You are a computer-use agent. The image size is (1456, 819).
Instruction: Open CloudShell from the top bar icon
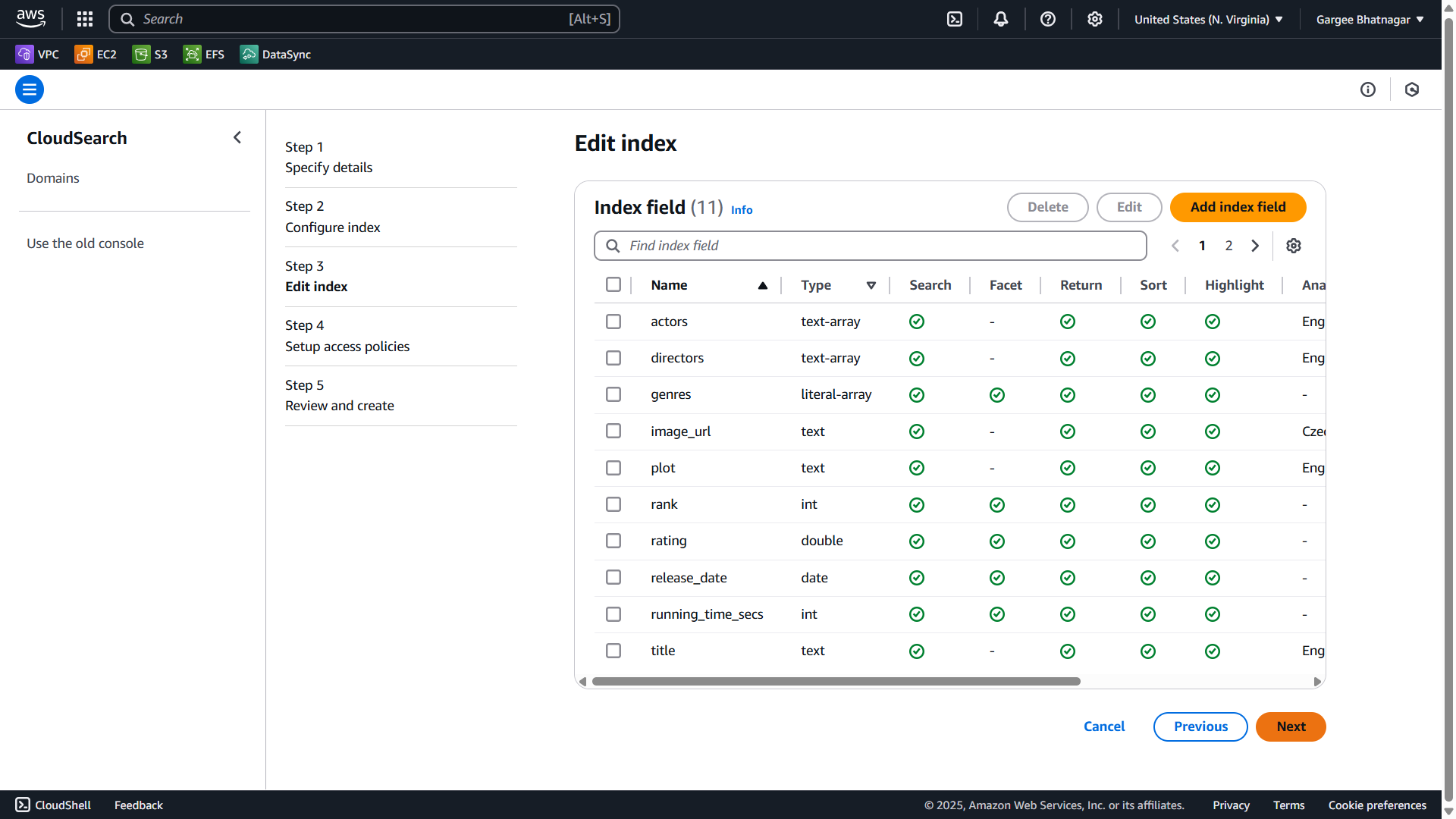pyautogui.click(x=955, y=19)
